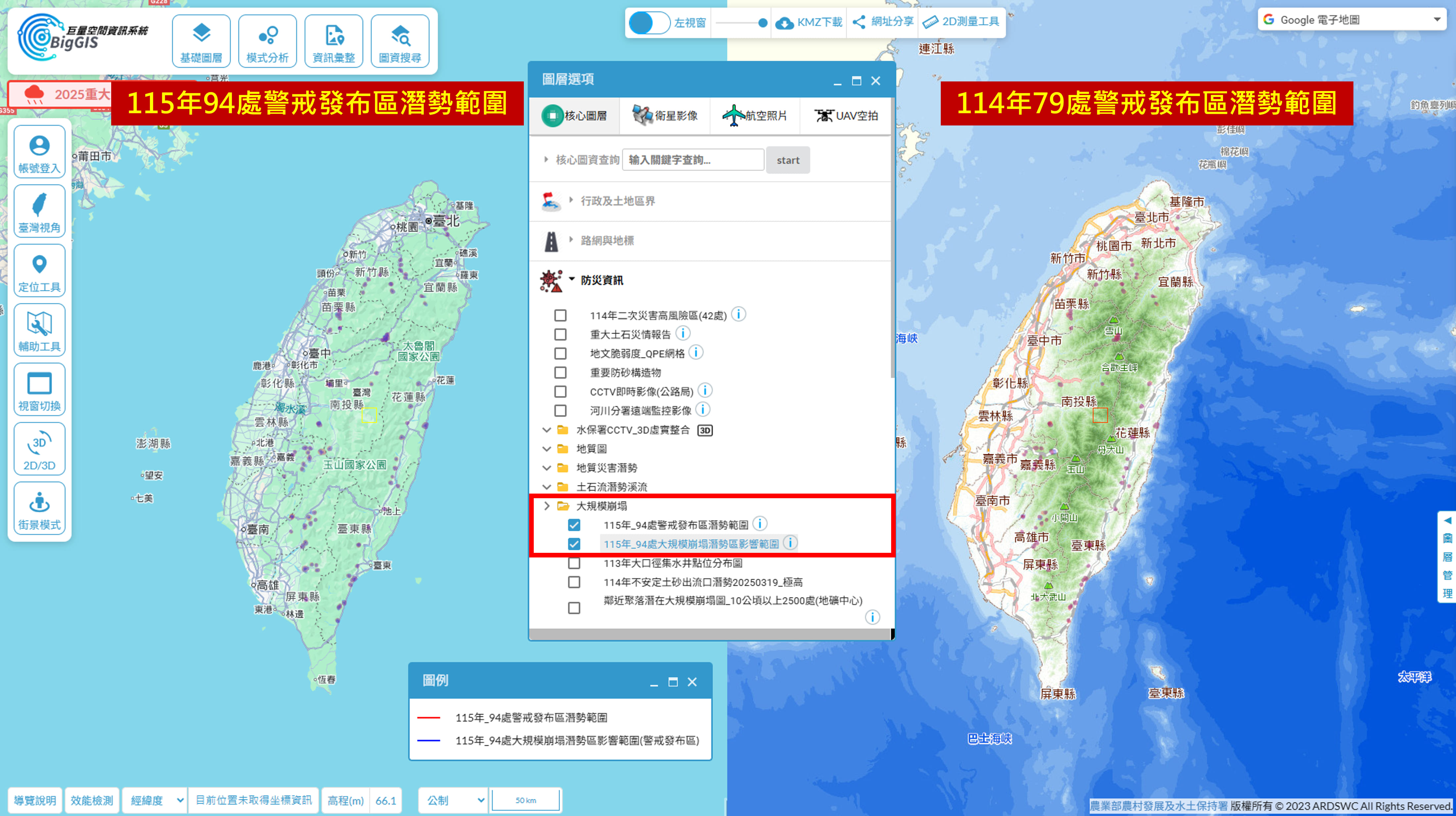Switch to 臺灣視角 Taiwan view
The width and height of the screenshot is (1456, 816).
click(x=39, y=212)
